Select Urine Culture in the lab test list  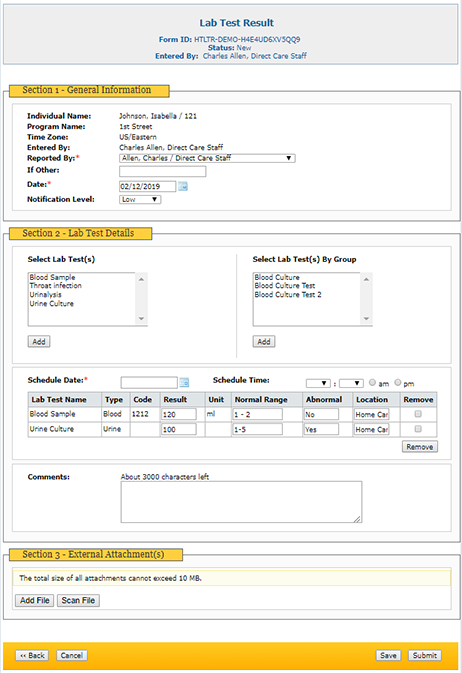coord(52,303)
